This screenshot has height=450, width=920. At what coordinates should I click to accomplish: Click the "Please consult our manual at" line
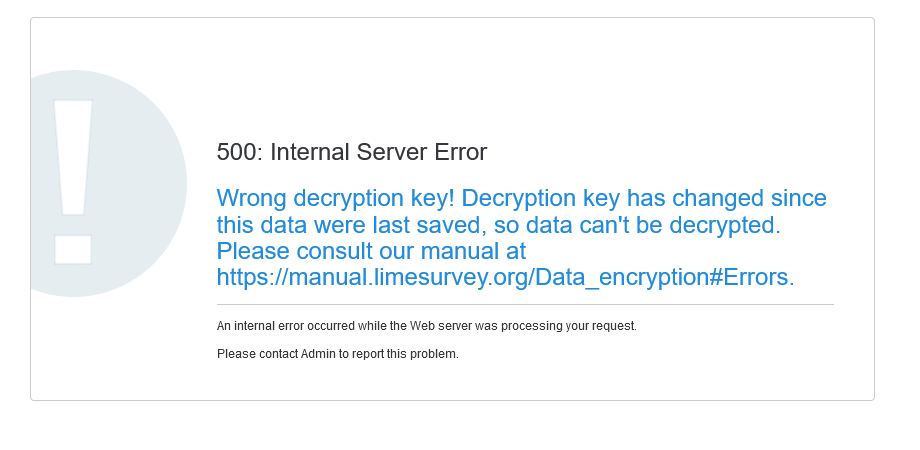point(371,251)
